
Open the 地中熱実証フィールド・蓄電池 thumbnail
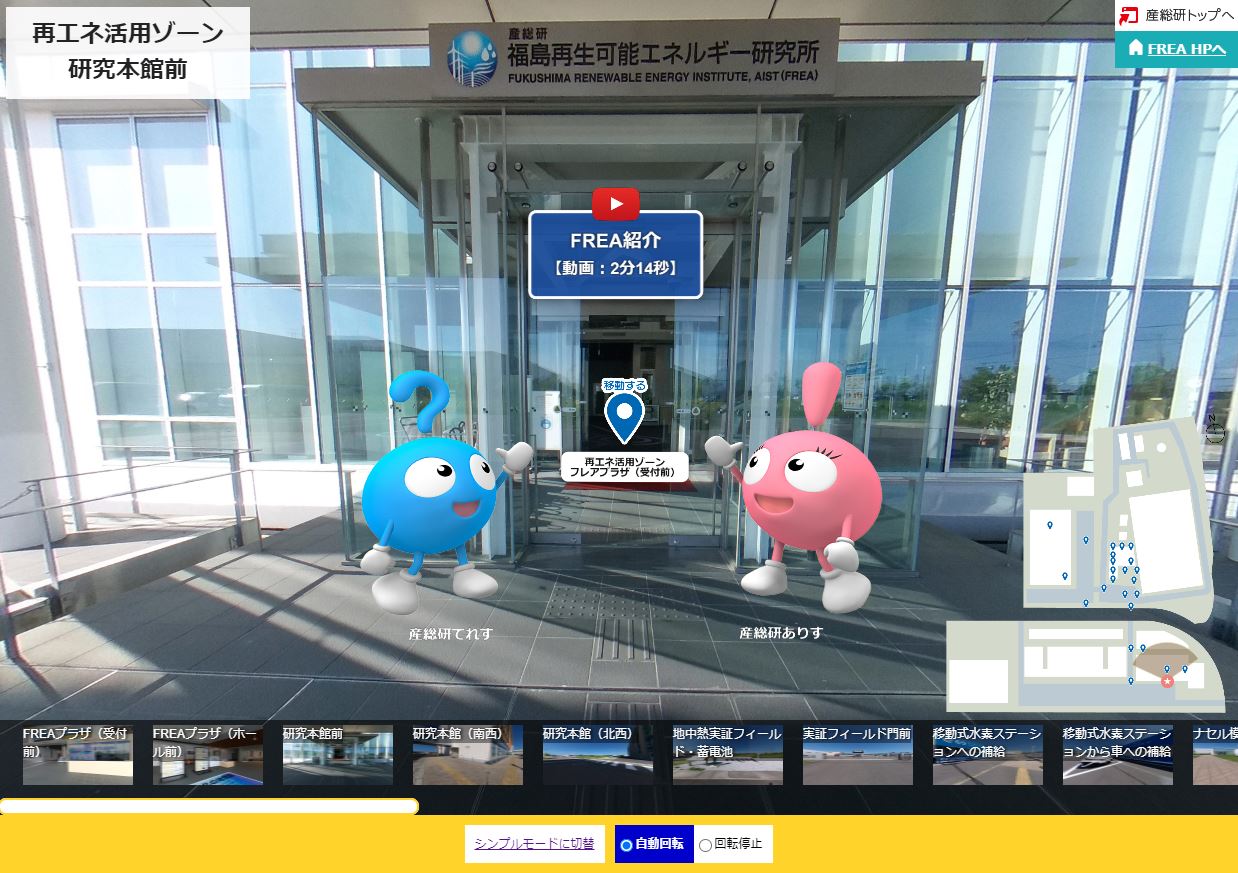point(728,755)
